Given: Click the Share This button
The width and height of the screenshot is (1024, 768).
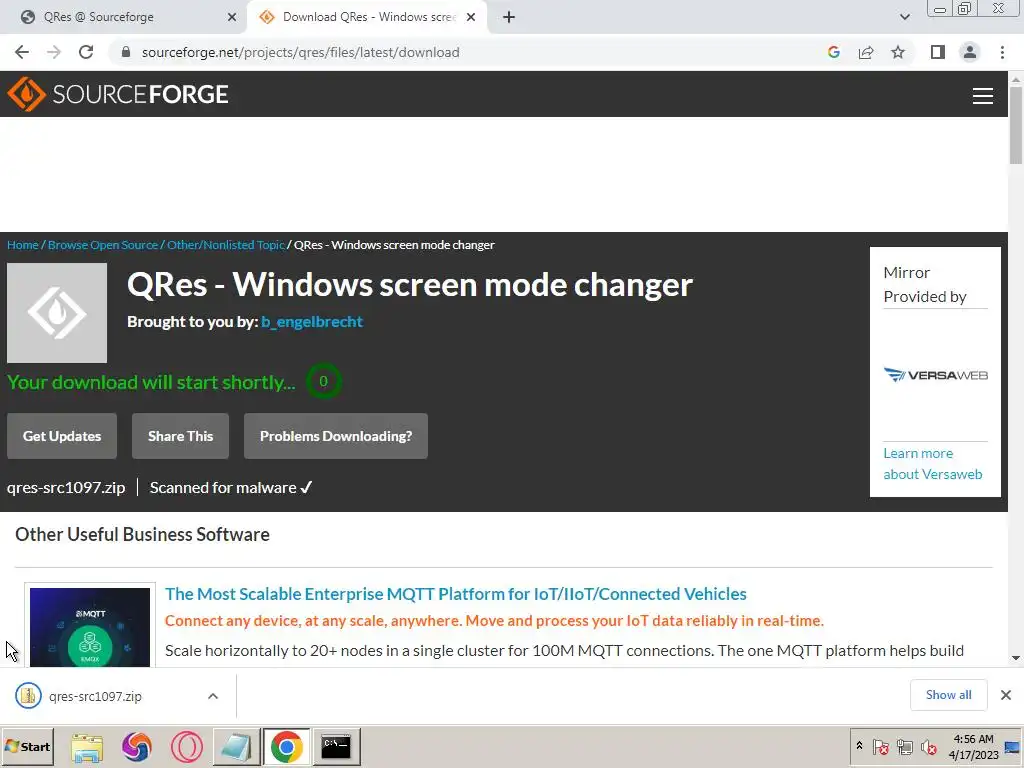Looking at the screenshot, I should point(180,436).
